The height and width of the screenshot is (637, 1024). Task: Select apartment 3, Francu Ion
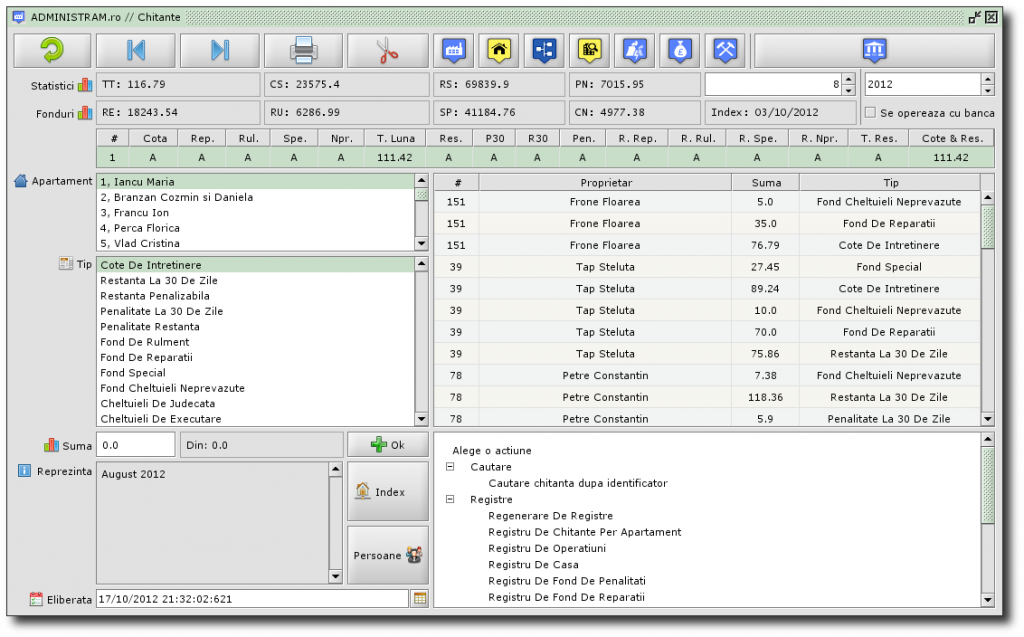tap(256, 213)
